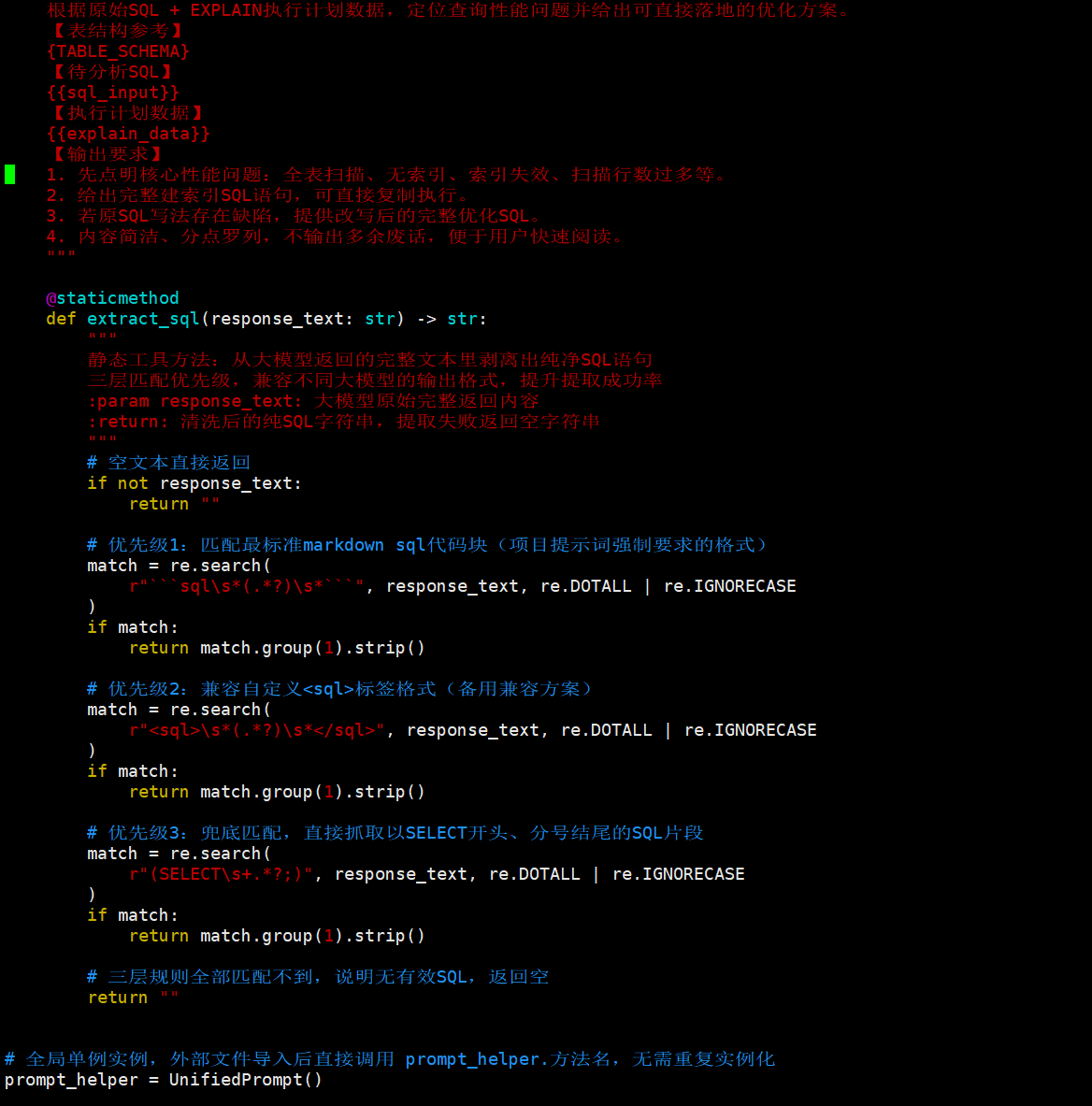Screen dimensions: 1092x1106
Task: Click the 【输出要求】 heading line
Action: [108, 153]
